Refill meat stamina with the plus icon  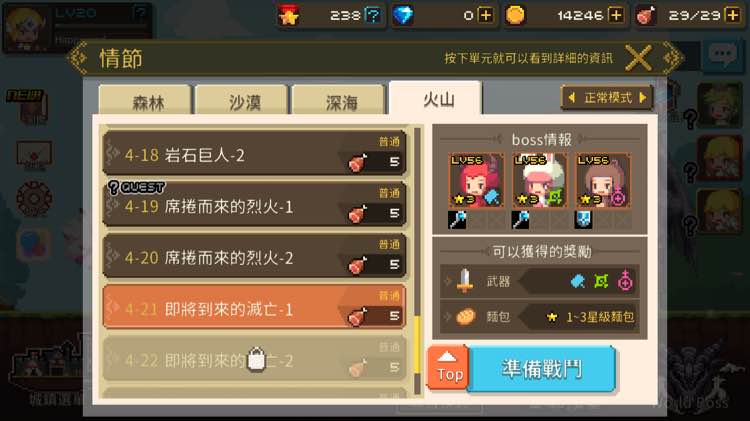pyautogui.click(x=732, y=15)
